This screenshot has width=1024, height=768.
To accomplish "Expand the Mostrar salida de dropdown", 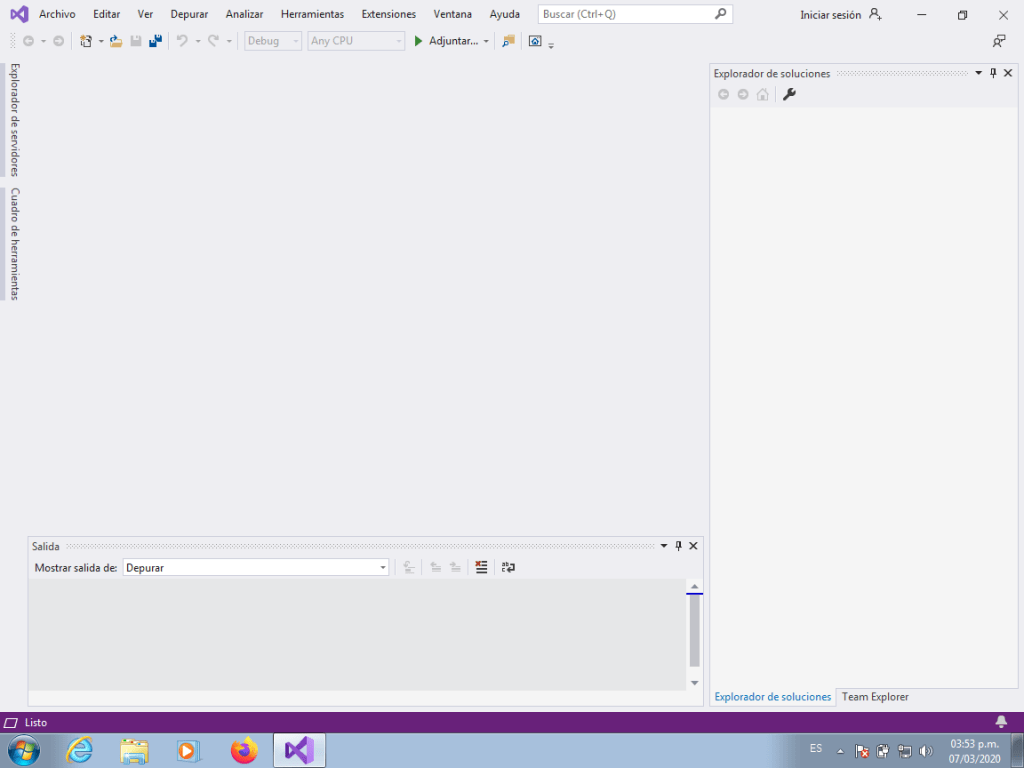I will (383, 568).
